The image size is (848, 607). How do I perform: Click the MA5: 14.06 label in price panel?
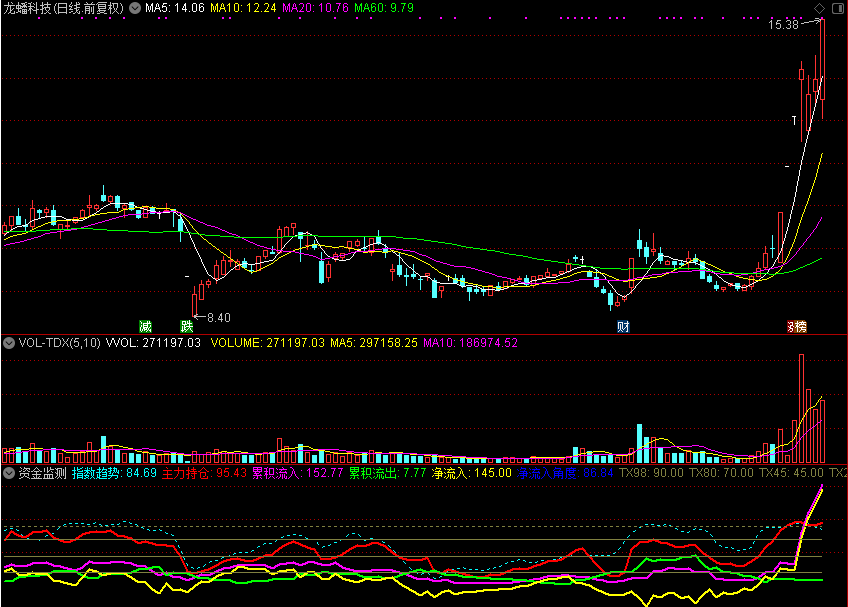(175, 8)
